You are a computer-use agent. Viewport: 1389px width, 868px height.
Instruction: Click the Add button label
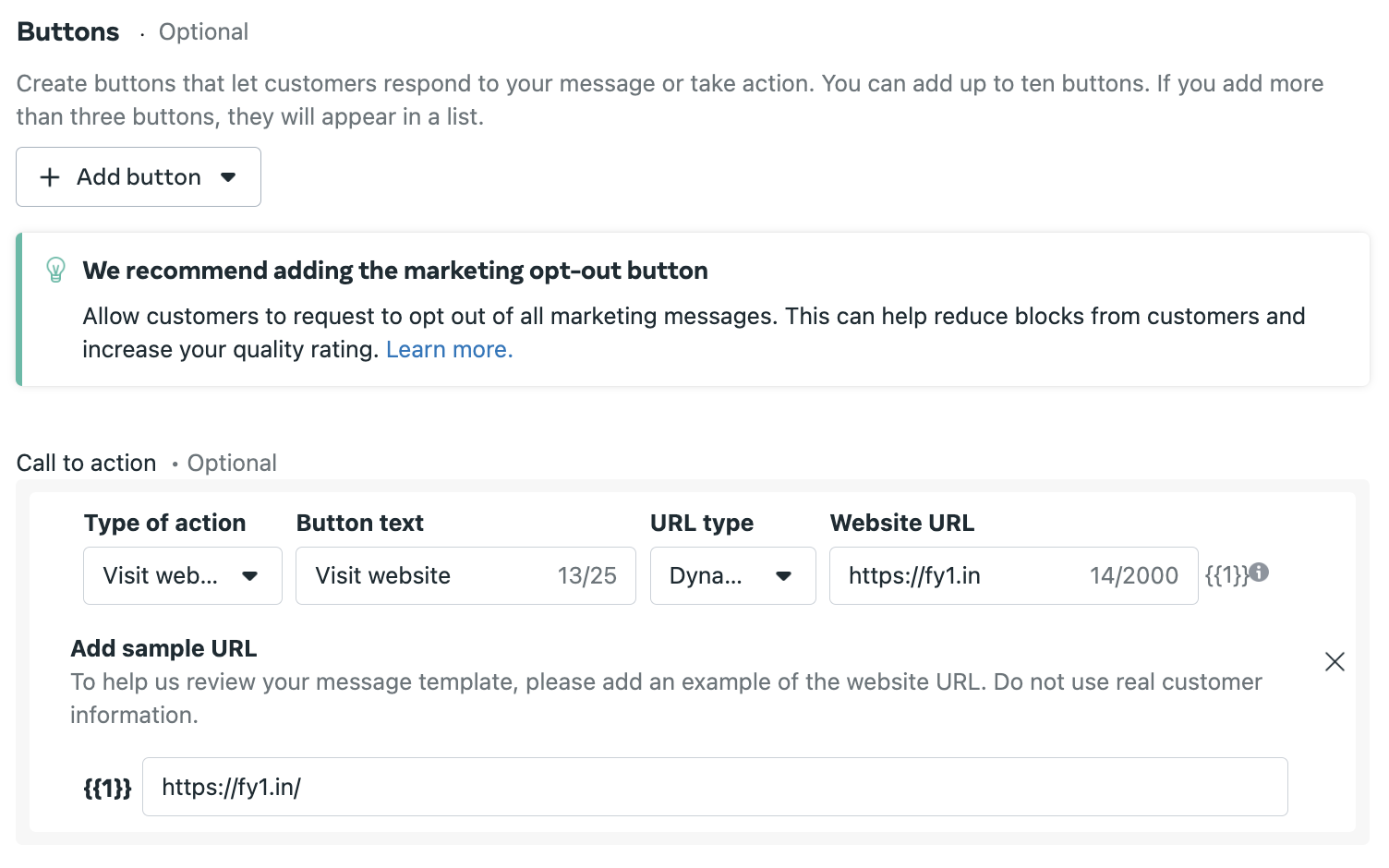(x=139, y=177)
